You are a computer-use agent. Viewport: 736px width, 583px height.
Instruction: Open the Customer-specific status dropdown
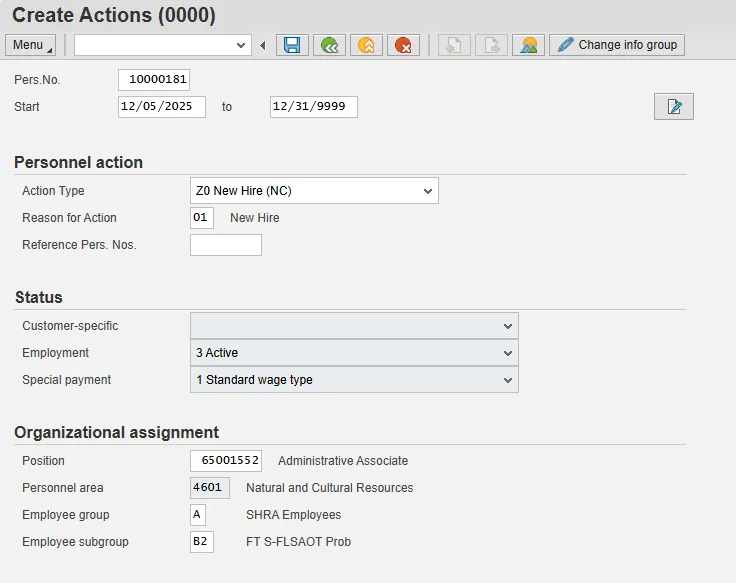508,326
